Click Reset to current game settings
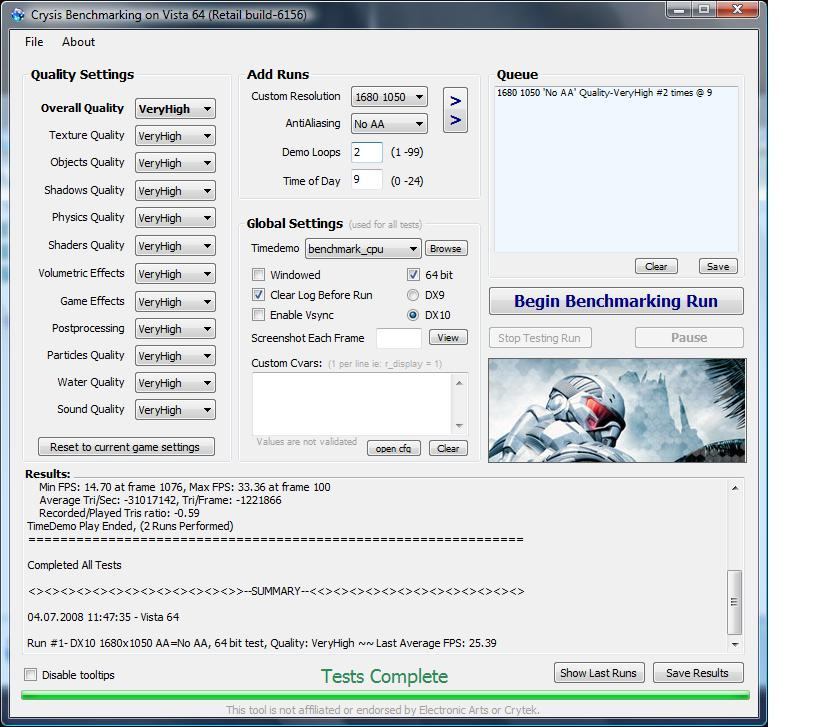This screenshot has width=840, height=727. tap(126, 447)
